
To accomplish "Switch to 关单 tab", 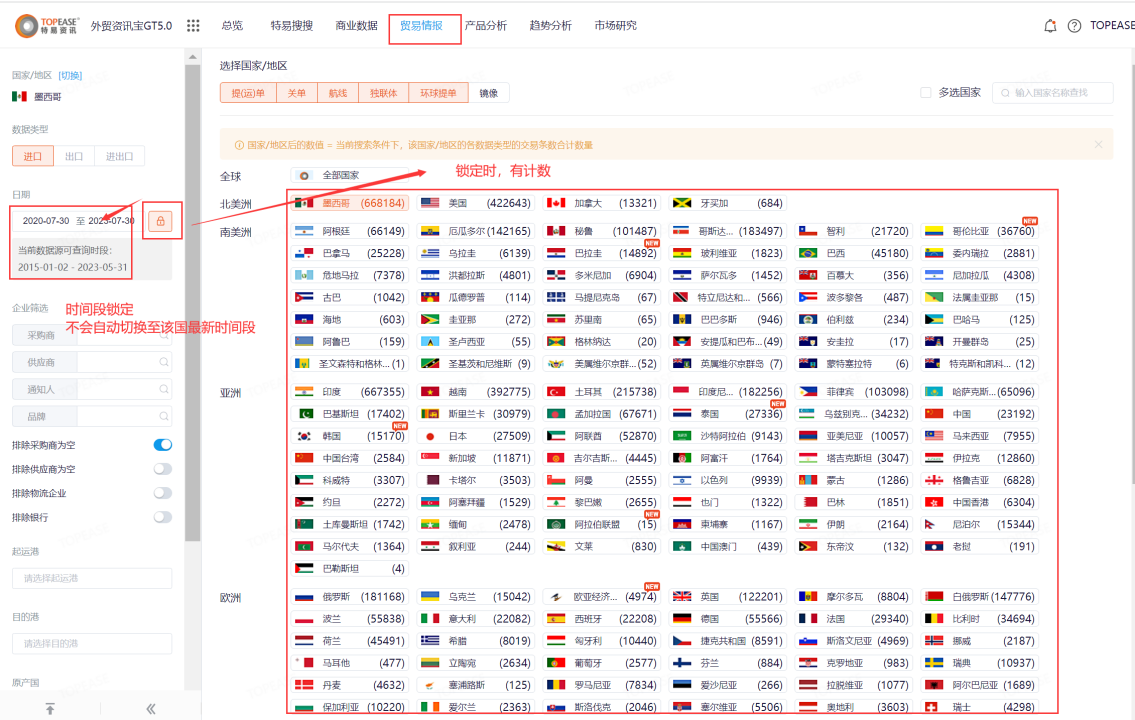I will 297,93.
